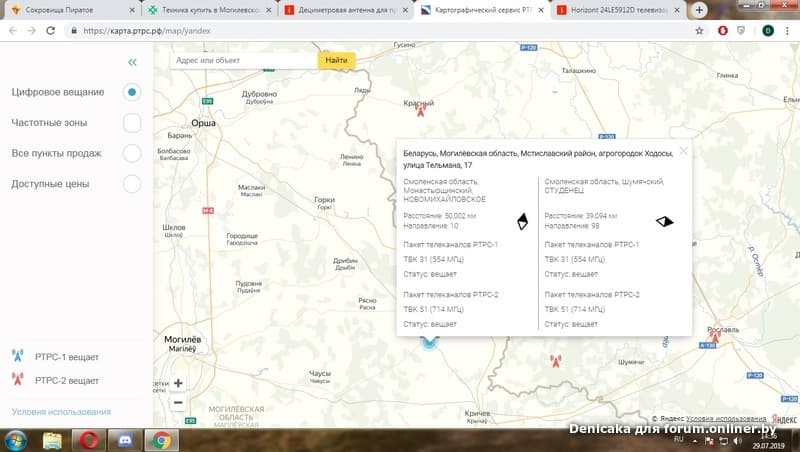Click the Chrome icon in the taskbar
This screenshot has height=452, width=800.
(162, 441)
